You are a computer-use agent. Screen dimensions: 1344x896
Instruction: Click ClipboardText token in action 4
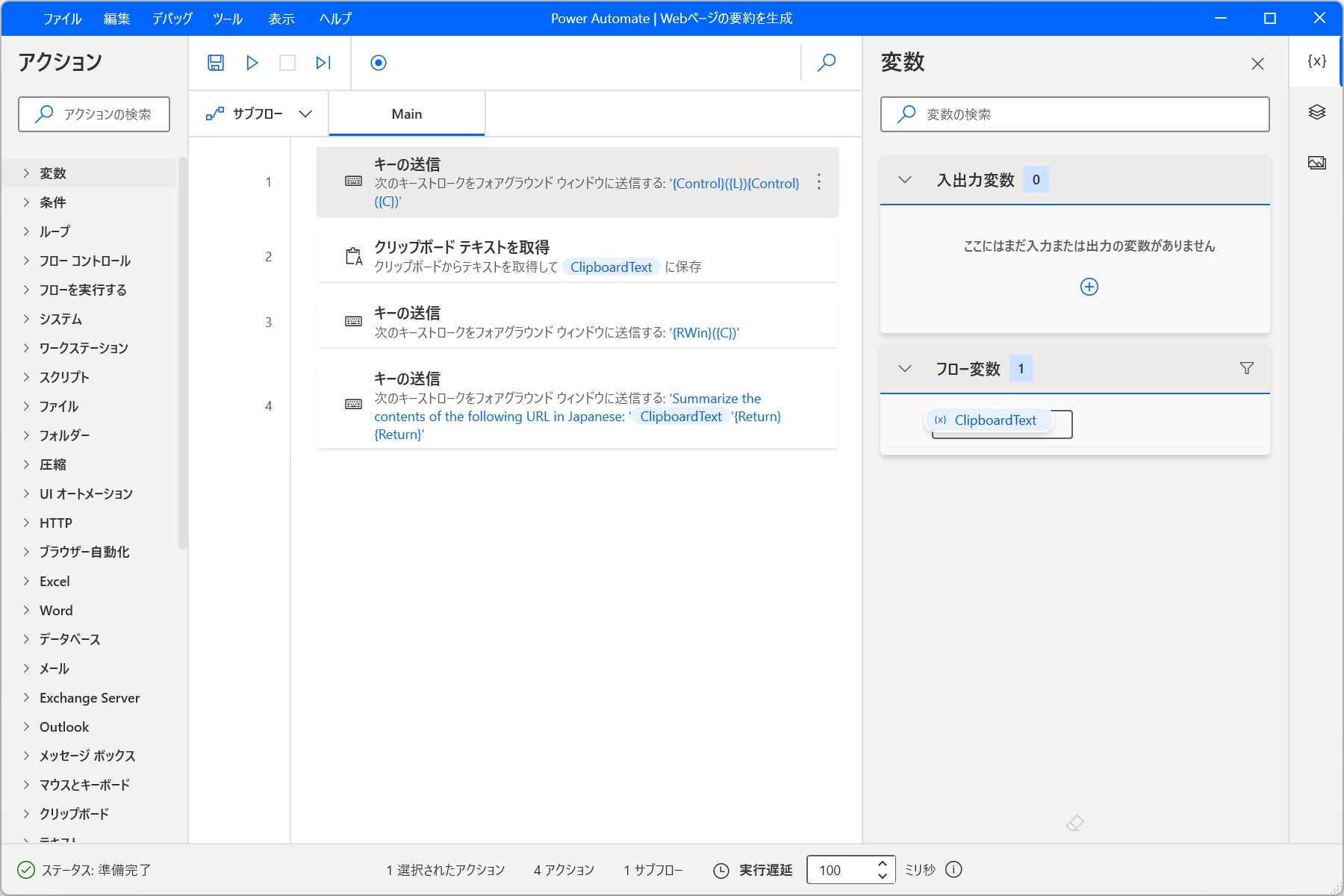(x=681, y=416)
